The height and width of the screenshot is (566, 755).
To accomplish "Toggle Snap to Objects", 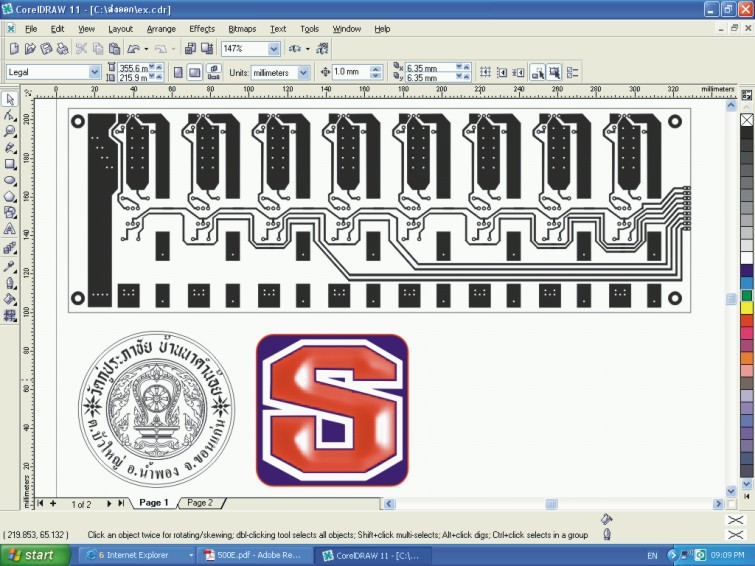I will [x=518, y=73].
